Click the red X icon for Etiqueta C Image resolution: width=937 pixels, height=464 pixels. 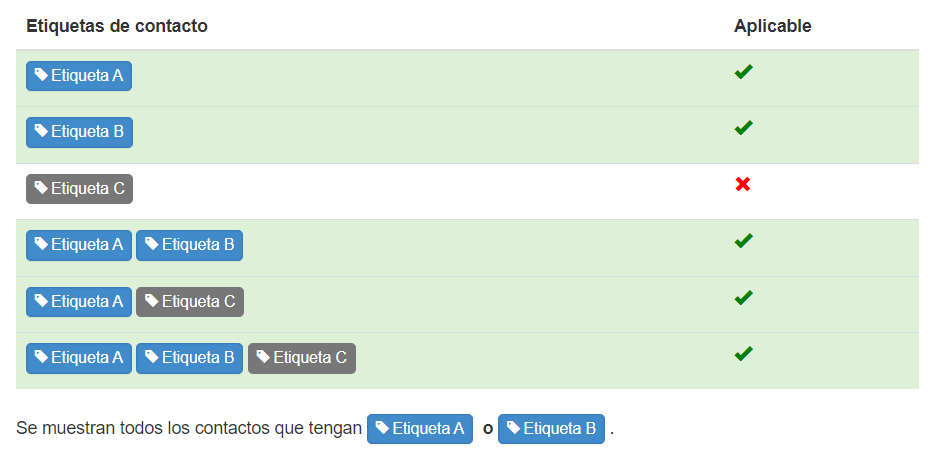pyautogui.click(x=743, y=185)
